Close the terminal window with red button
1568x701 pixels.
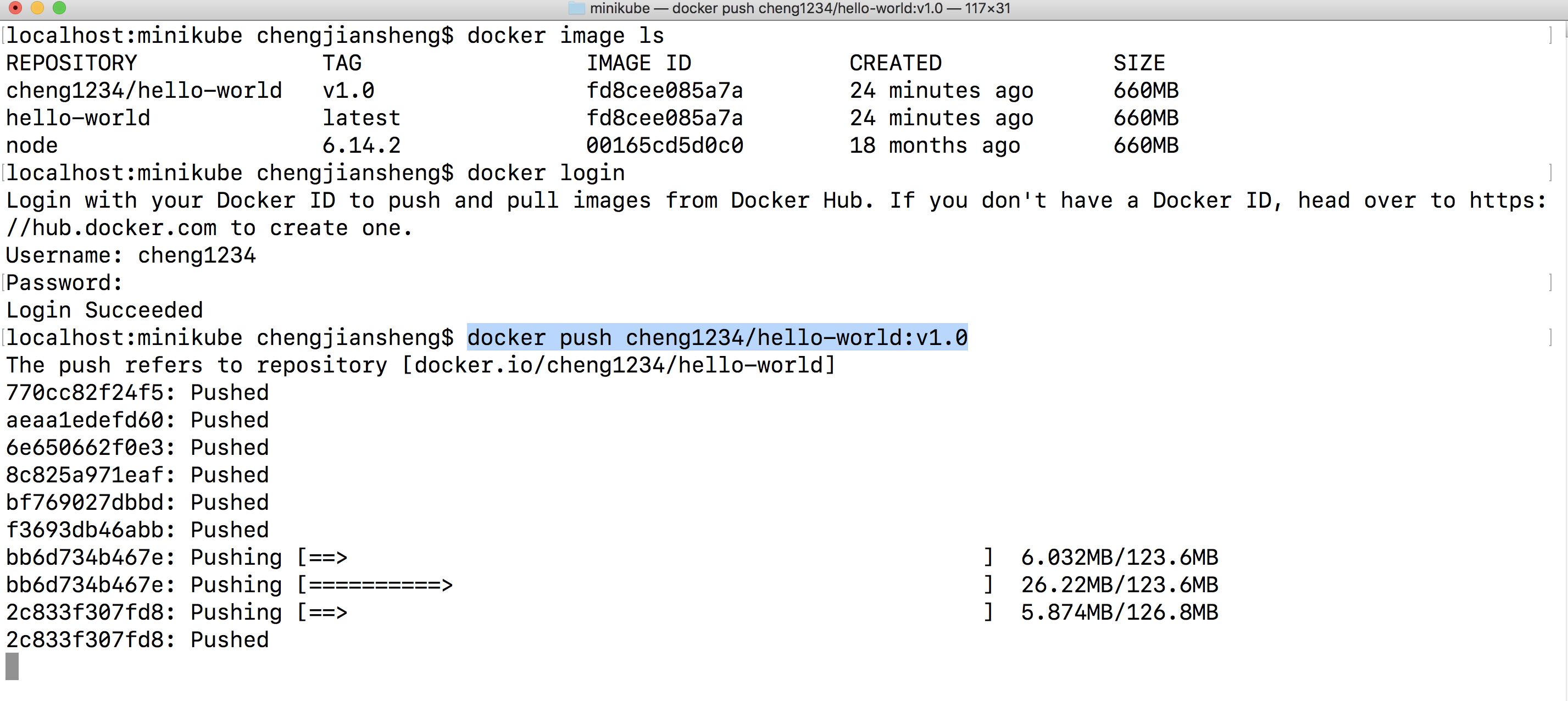click(x=15, y=8)
